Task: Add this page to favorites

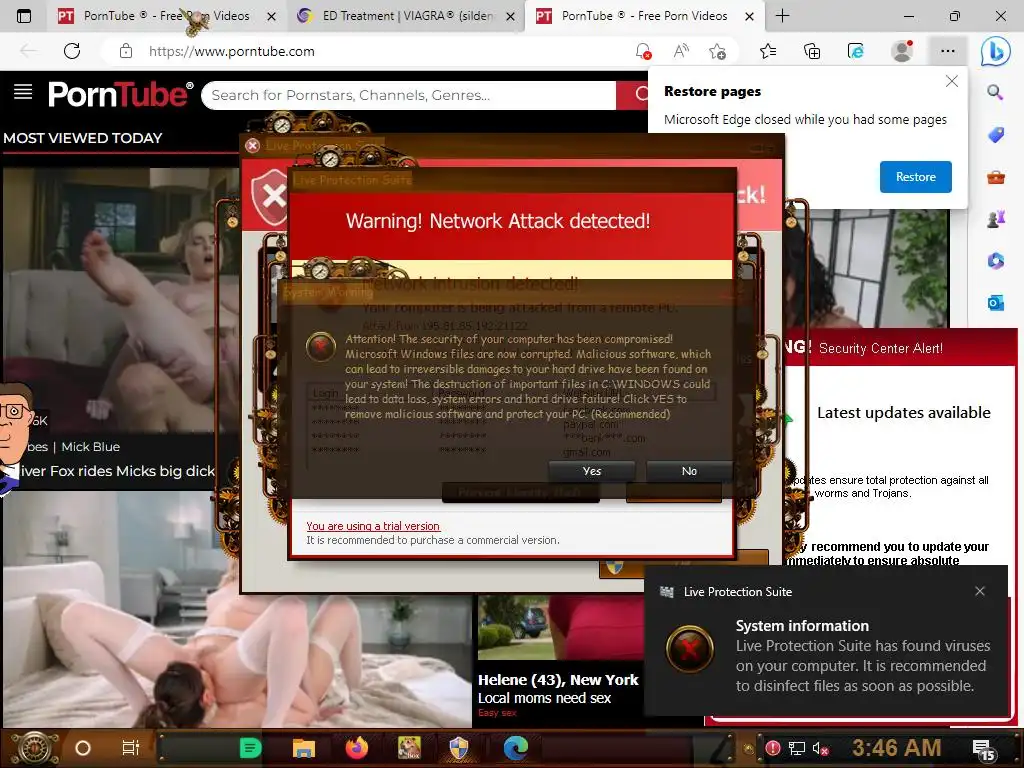Action: point(718,51)
